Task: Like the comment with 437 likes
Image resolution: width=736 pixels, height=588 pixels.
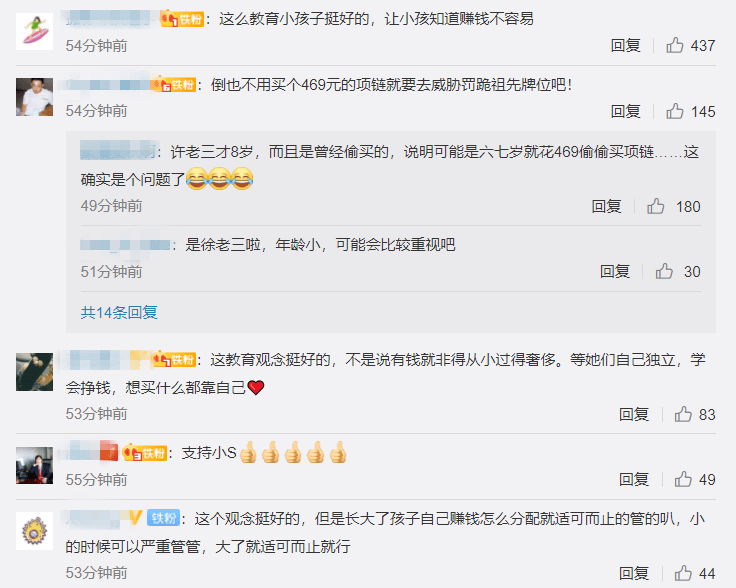Action: (x=675, y=46)
